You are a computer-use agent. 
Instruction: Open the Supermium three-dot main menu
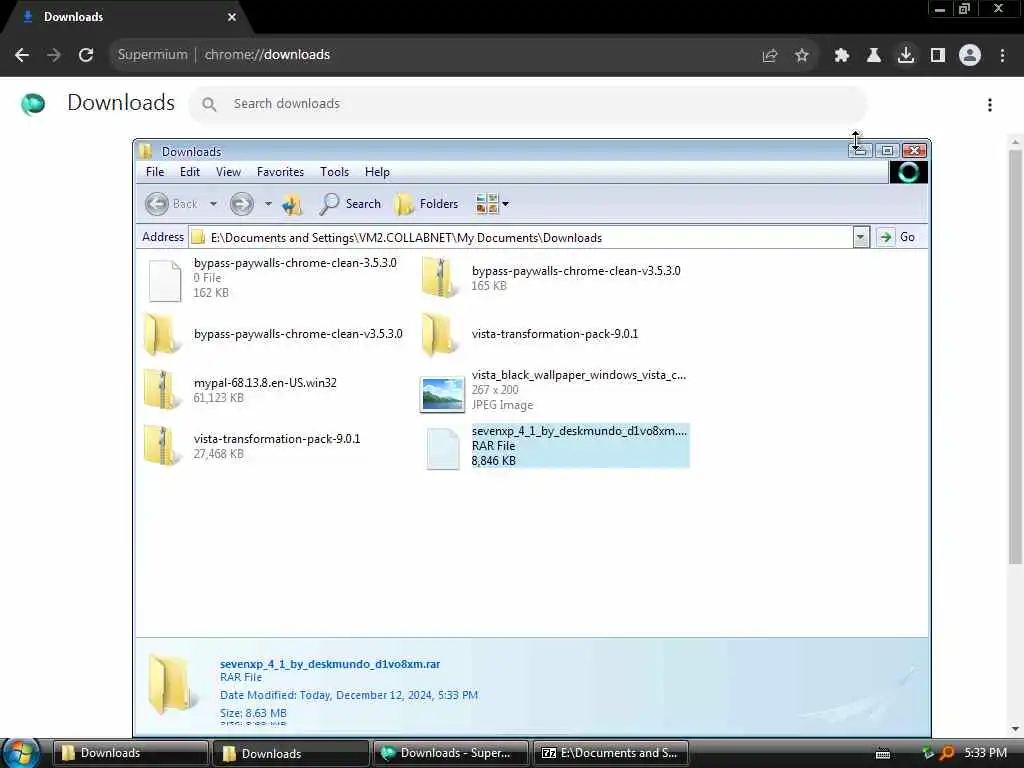pos(1002,56)
